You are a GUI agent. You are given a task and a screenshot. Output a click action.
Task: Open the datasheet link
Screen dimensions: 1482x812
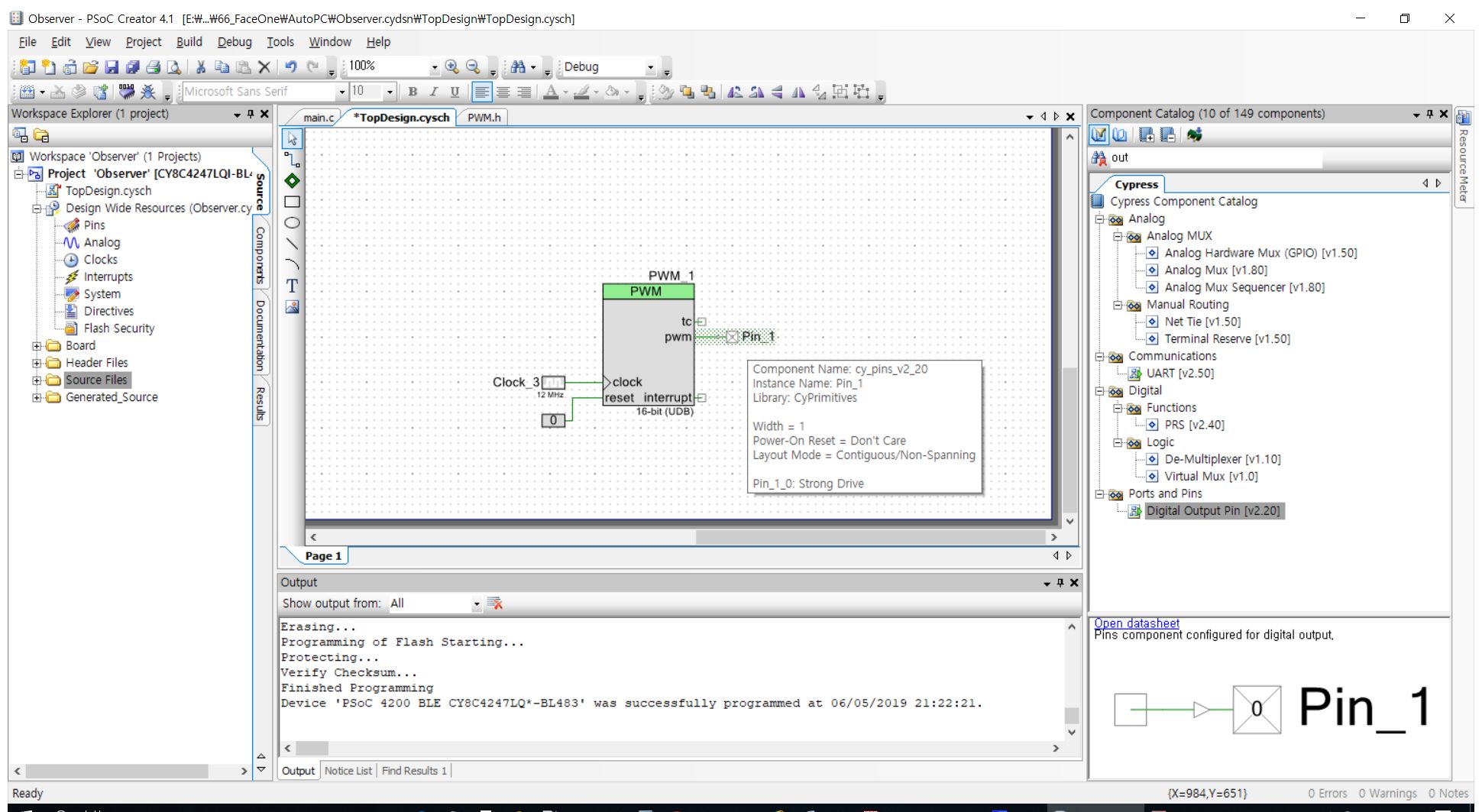(x=1137, y=623)
